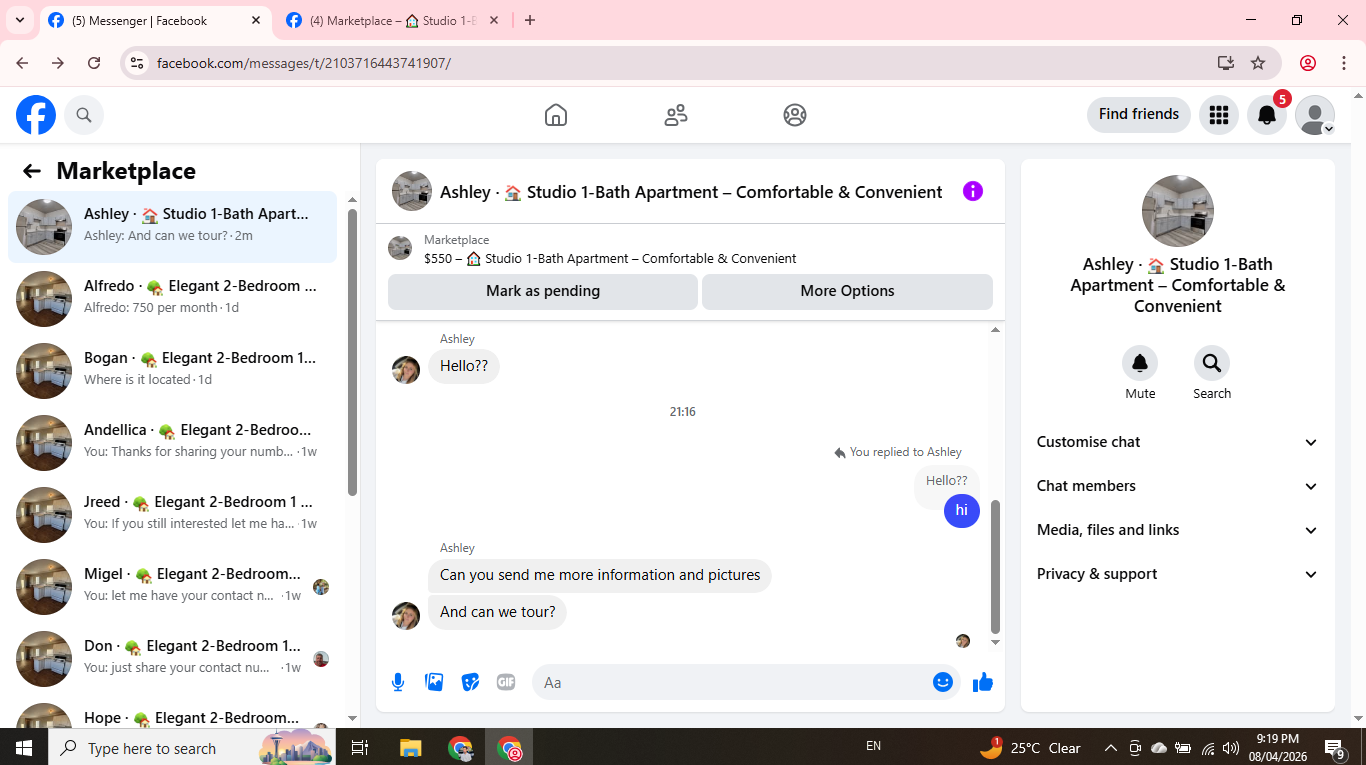This screenshot has height=765, width=1366.
Task: Open account profile avatar menu
Action: click(x=1315, y=115)
